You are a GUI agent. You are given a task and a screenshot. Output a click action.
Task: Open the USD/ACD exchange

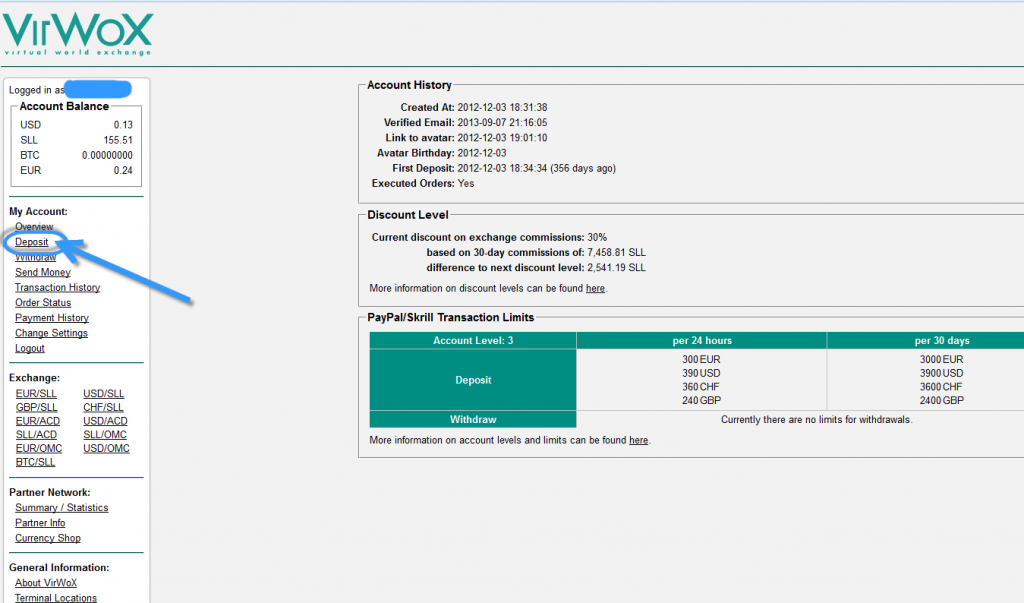click(x=105, y=421)
